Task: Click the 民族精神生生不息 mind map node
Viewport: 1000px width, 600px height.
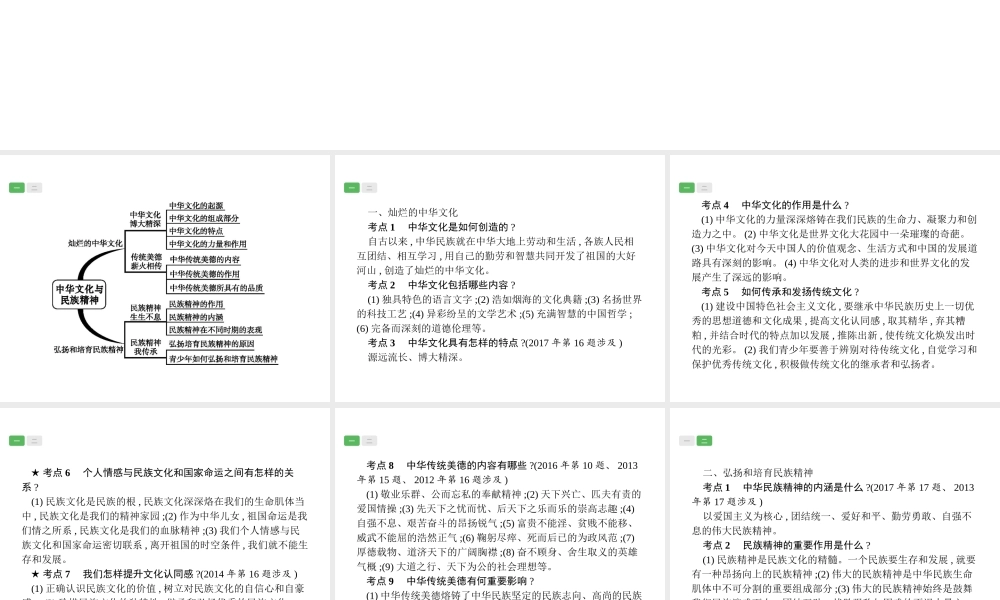Action: coord(145,312)
